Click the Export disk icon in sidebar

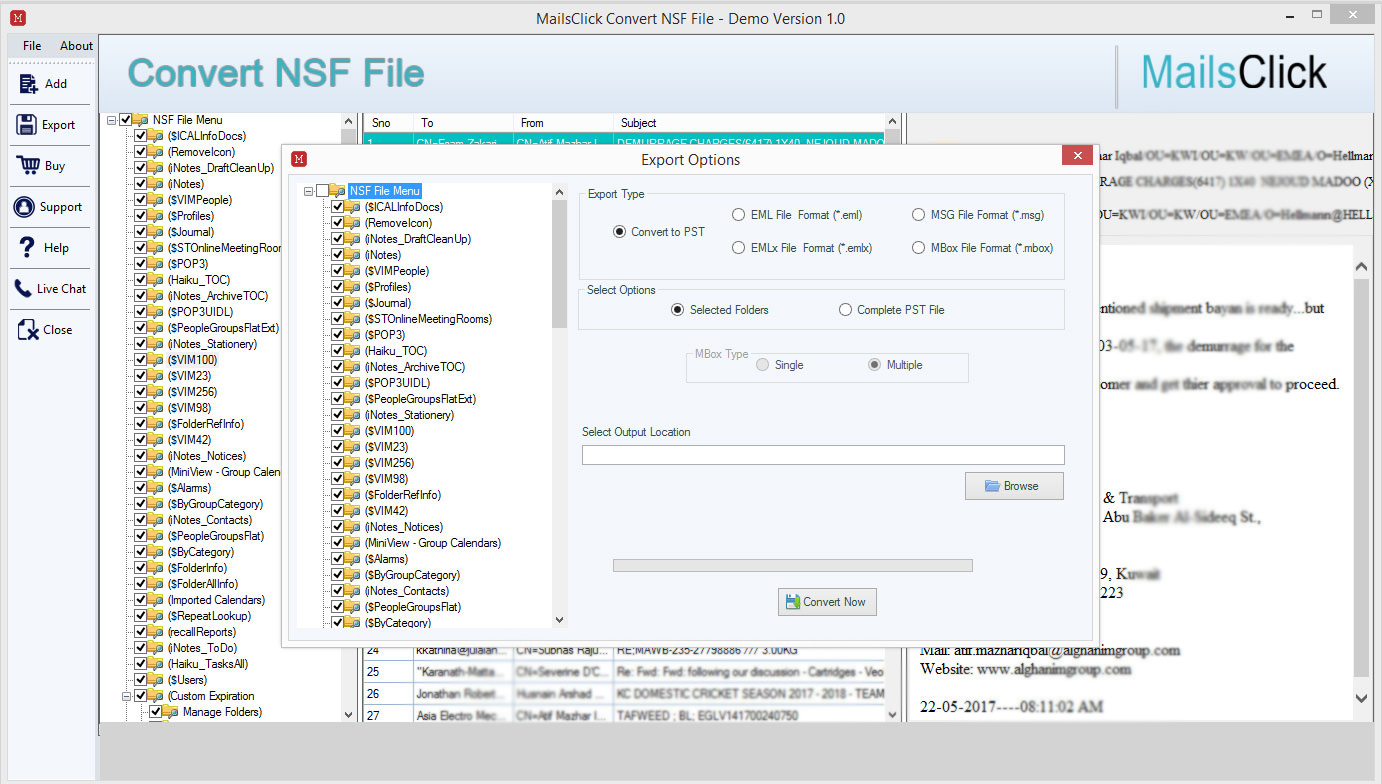[26, 125]
